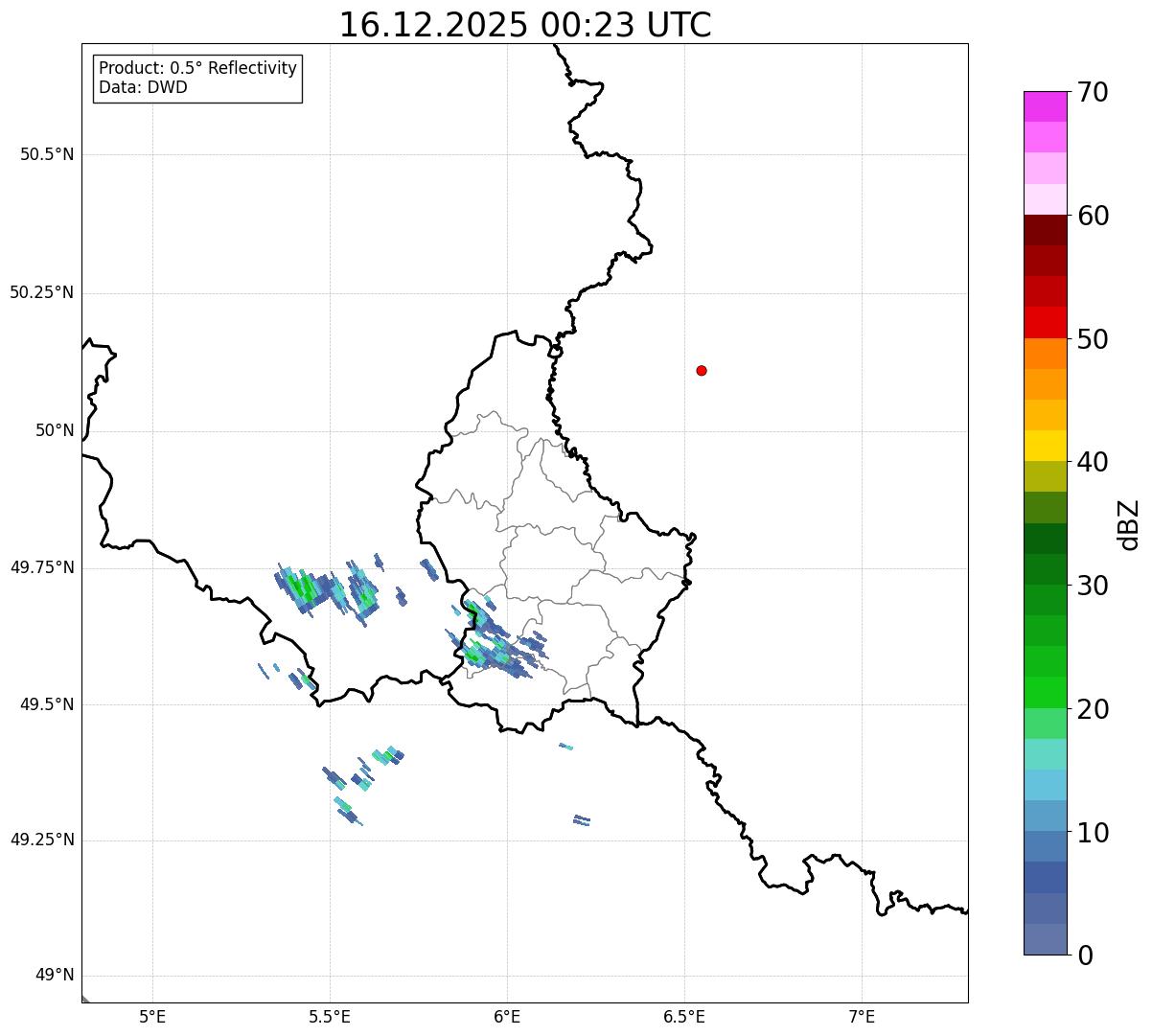
Task: Click the red radar site marker dot
Action: [x=702, y=370]
